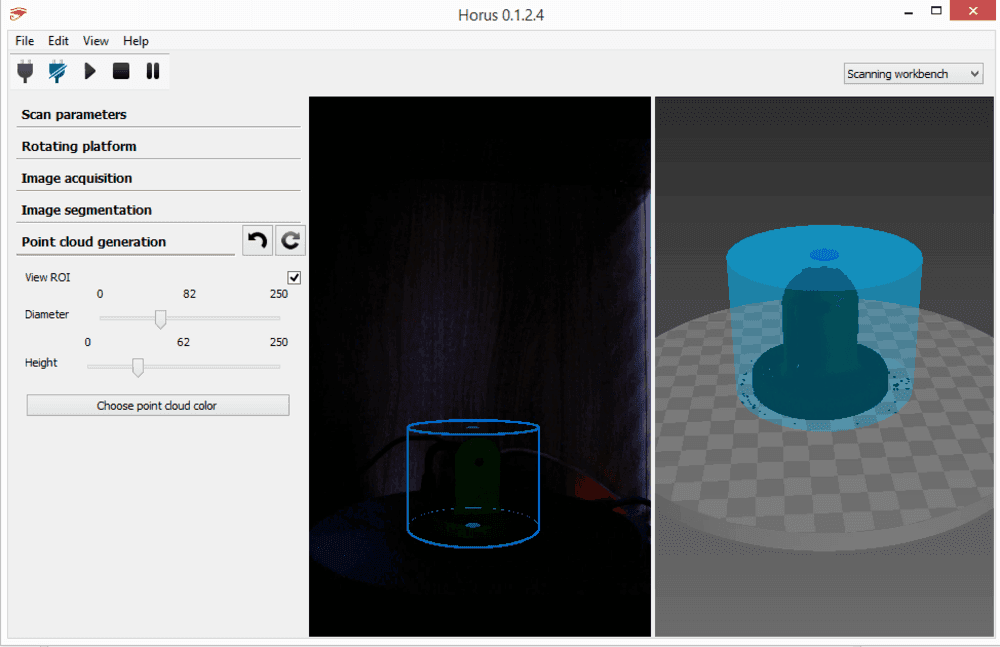The image size is (1000, 647).
Task: Maximize the Horus window
Action: click(936, 11)
